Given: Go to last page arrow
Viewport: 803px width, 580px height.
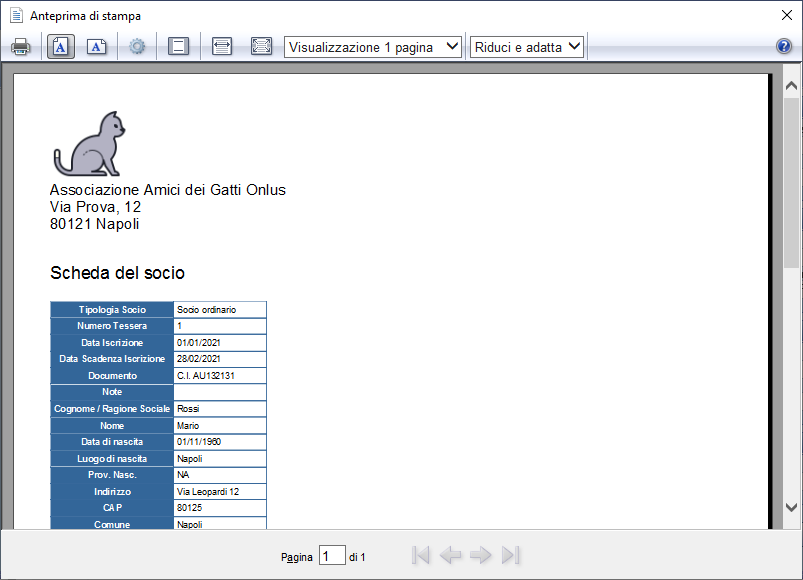Looking at the screenshot, I should [x=511, y=555].
